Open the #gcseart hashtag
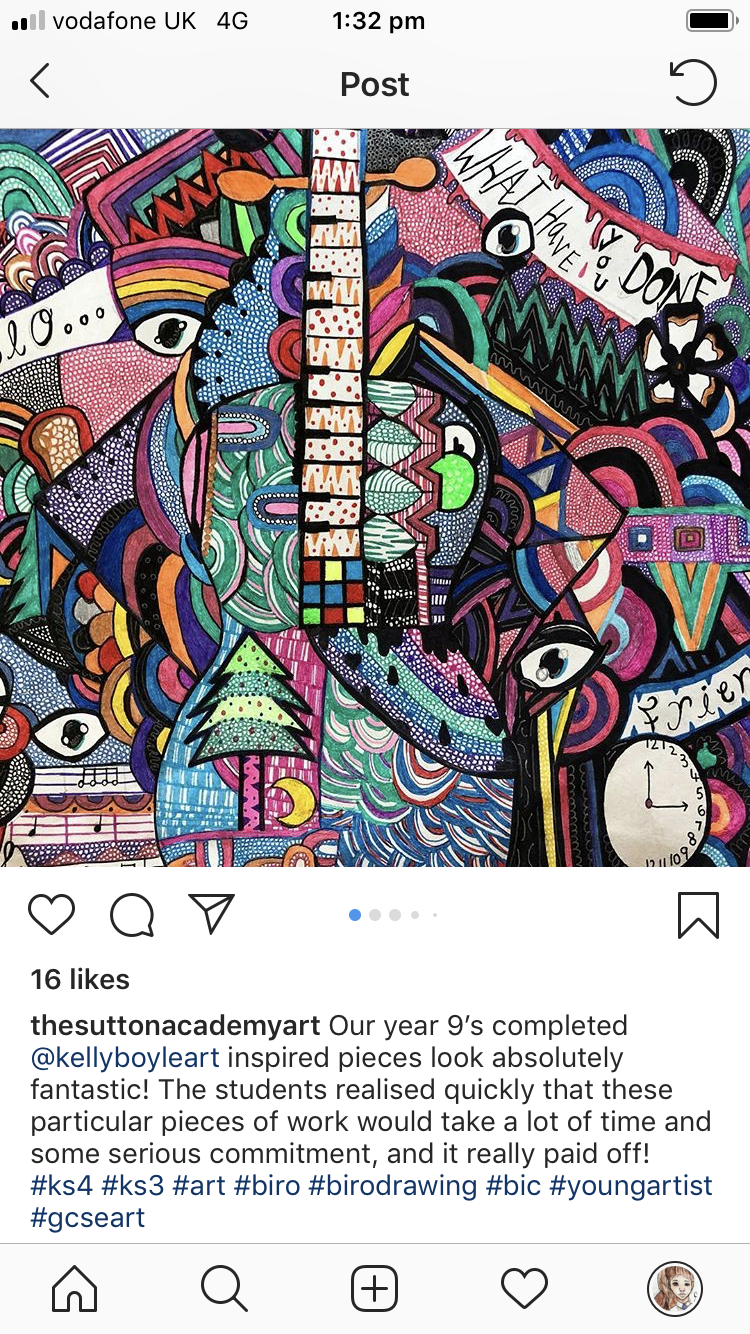 click(x=88, y=1218)
